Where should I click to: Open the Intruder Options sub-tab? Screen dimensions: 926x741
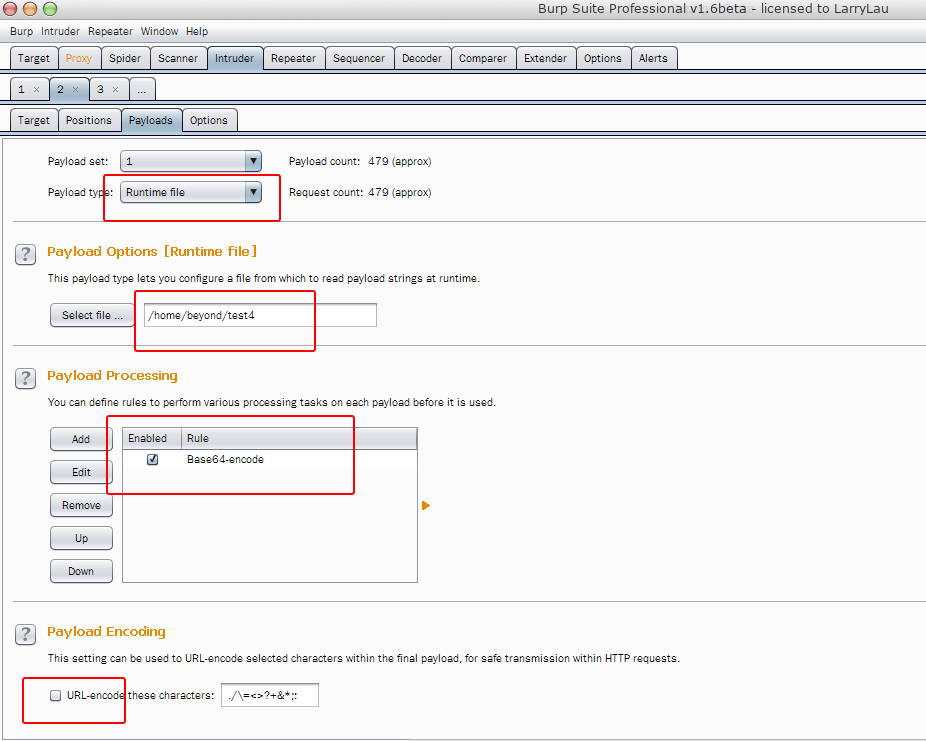pyautogui.click(x=209, y=120)
